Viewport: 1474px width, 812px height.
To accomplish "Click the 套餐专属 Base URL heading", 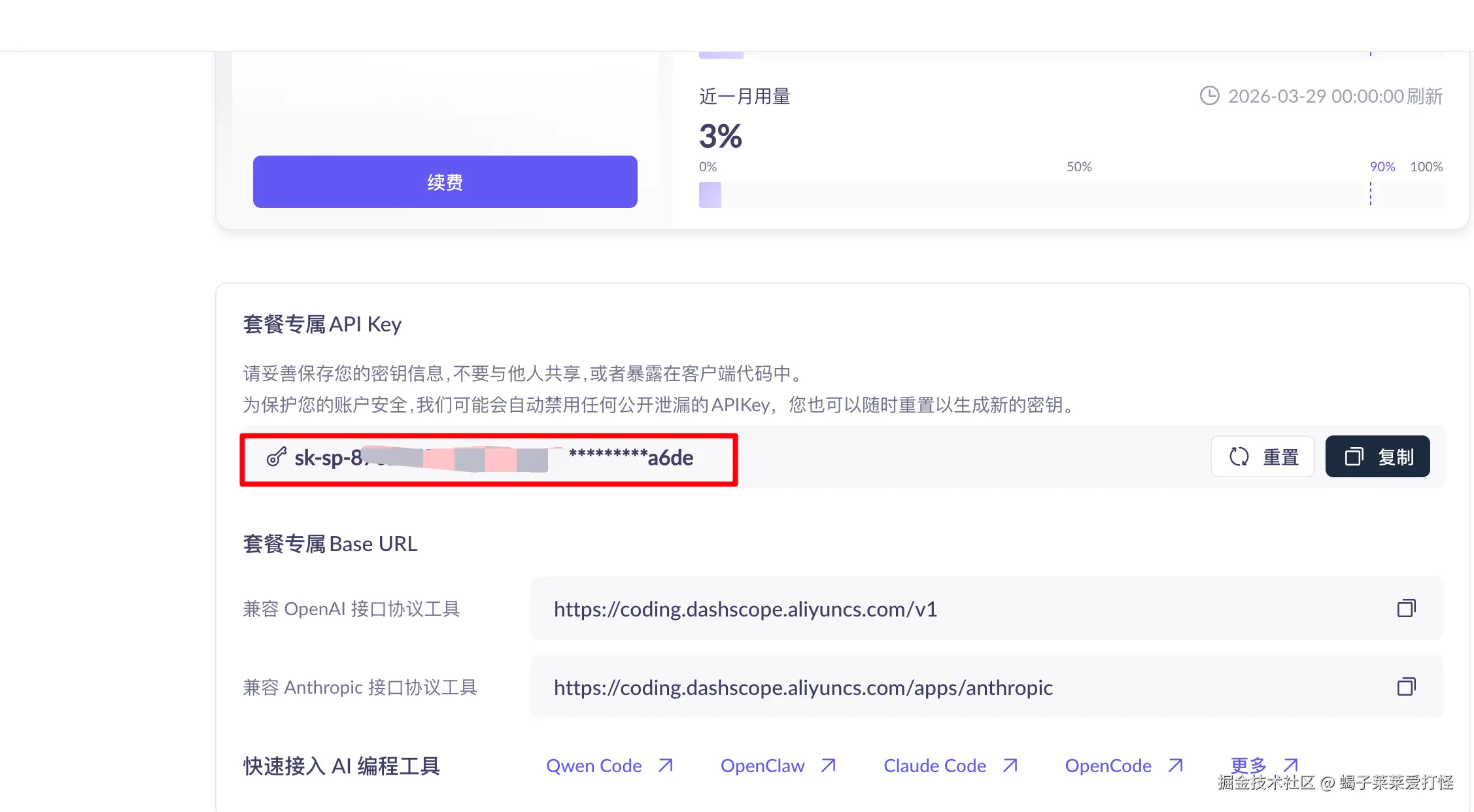I will click(330, 544).
